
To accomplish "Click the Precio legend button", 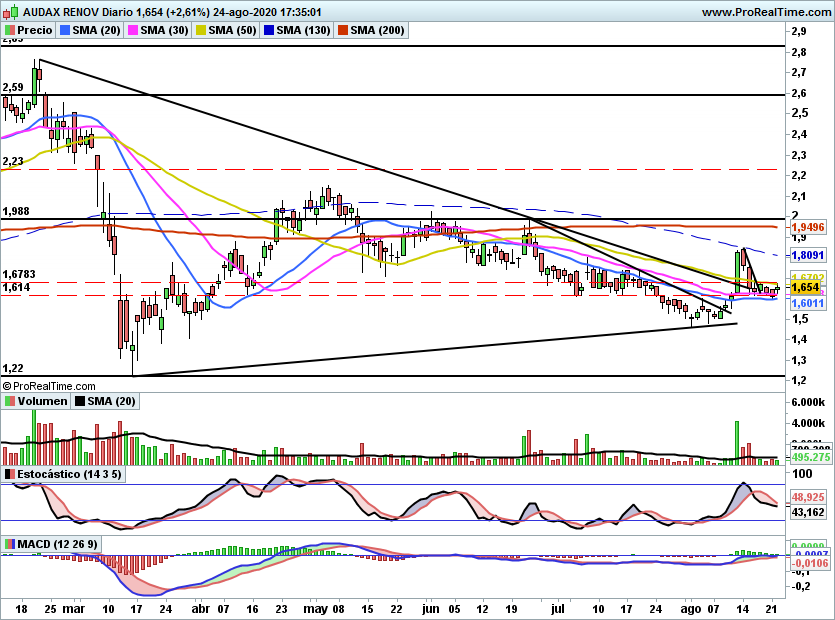I will pos(29,30).
